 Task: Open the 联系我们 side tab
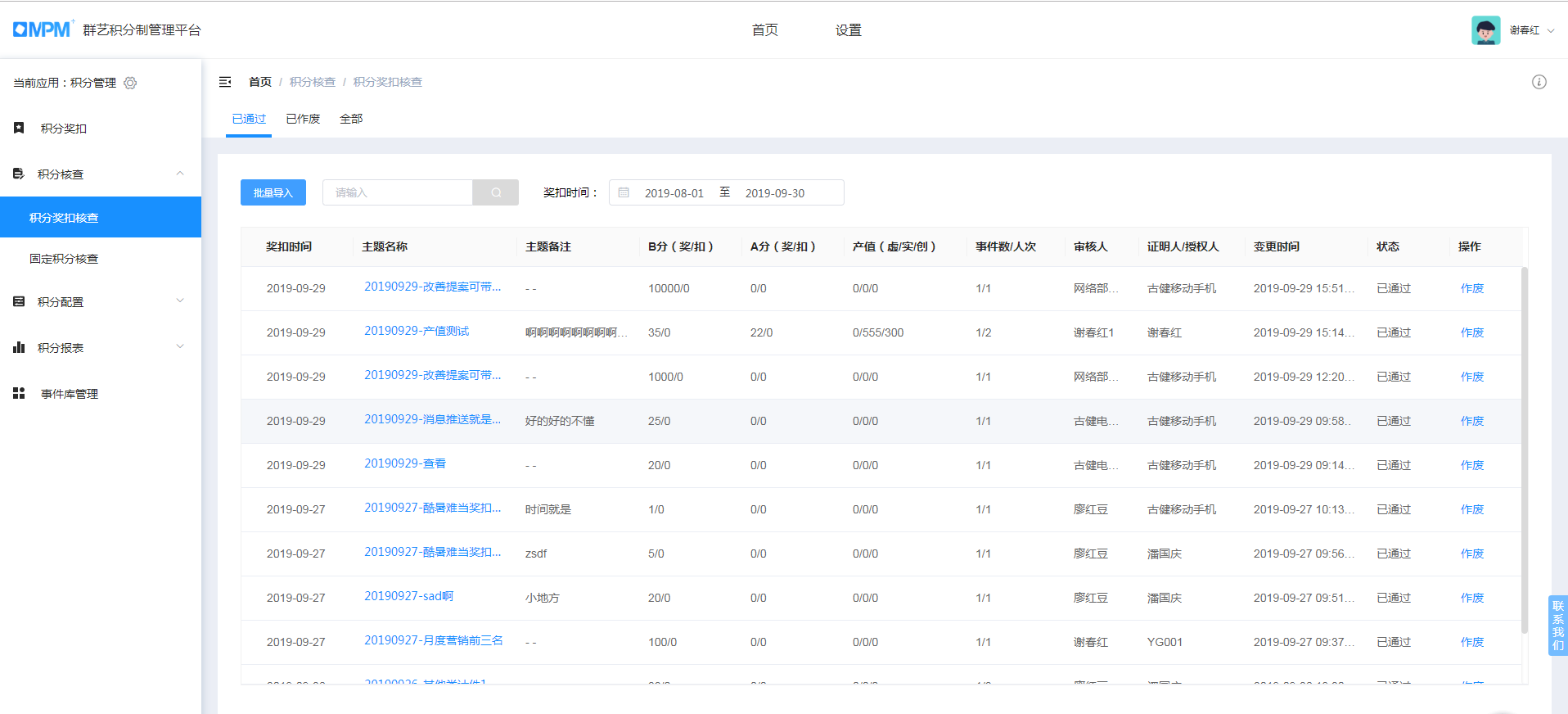(1558, 625)
